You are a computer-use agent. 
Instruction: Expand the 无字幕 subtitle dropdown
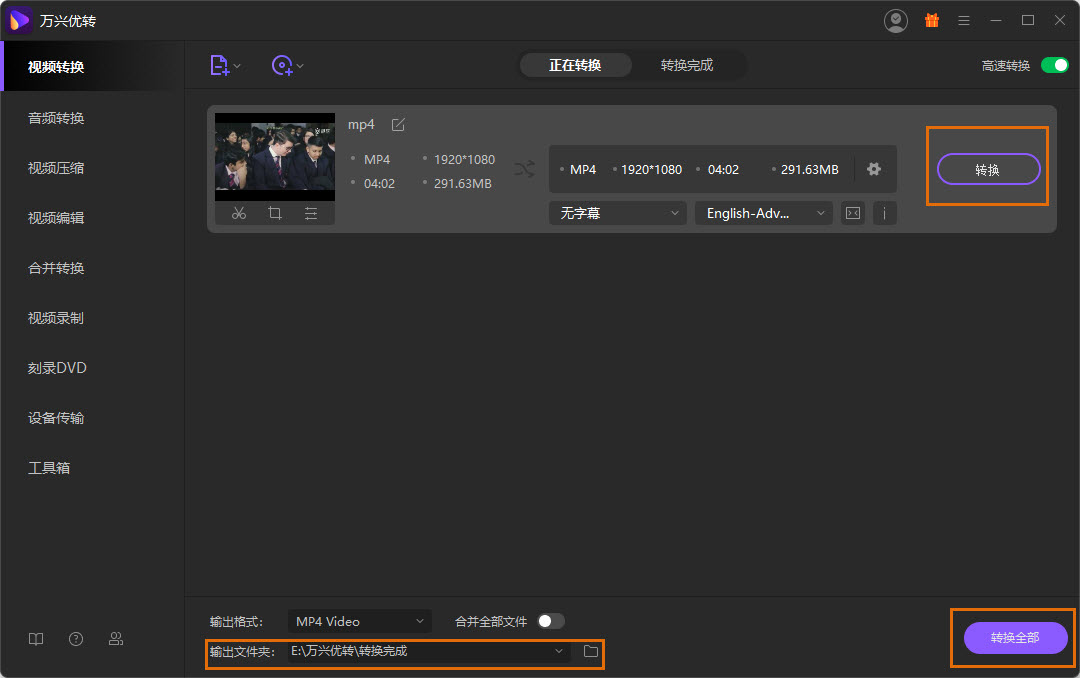click(617, 213)
